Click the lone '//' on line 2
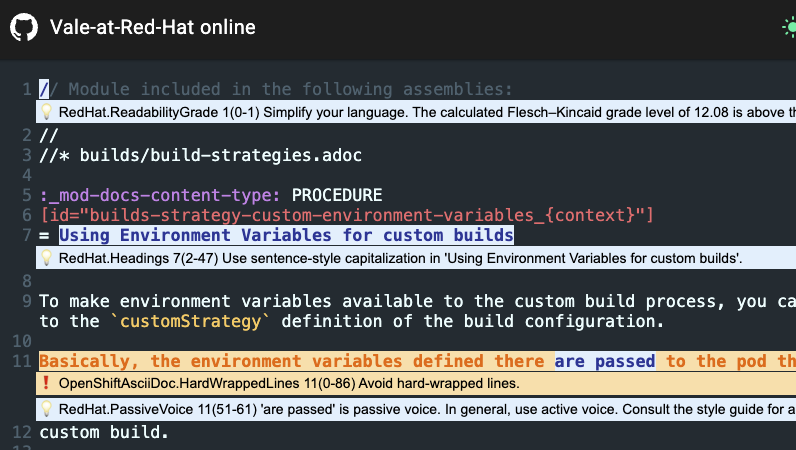The height and width of the screenshot is (450, 796). [49, 135]
